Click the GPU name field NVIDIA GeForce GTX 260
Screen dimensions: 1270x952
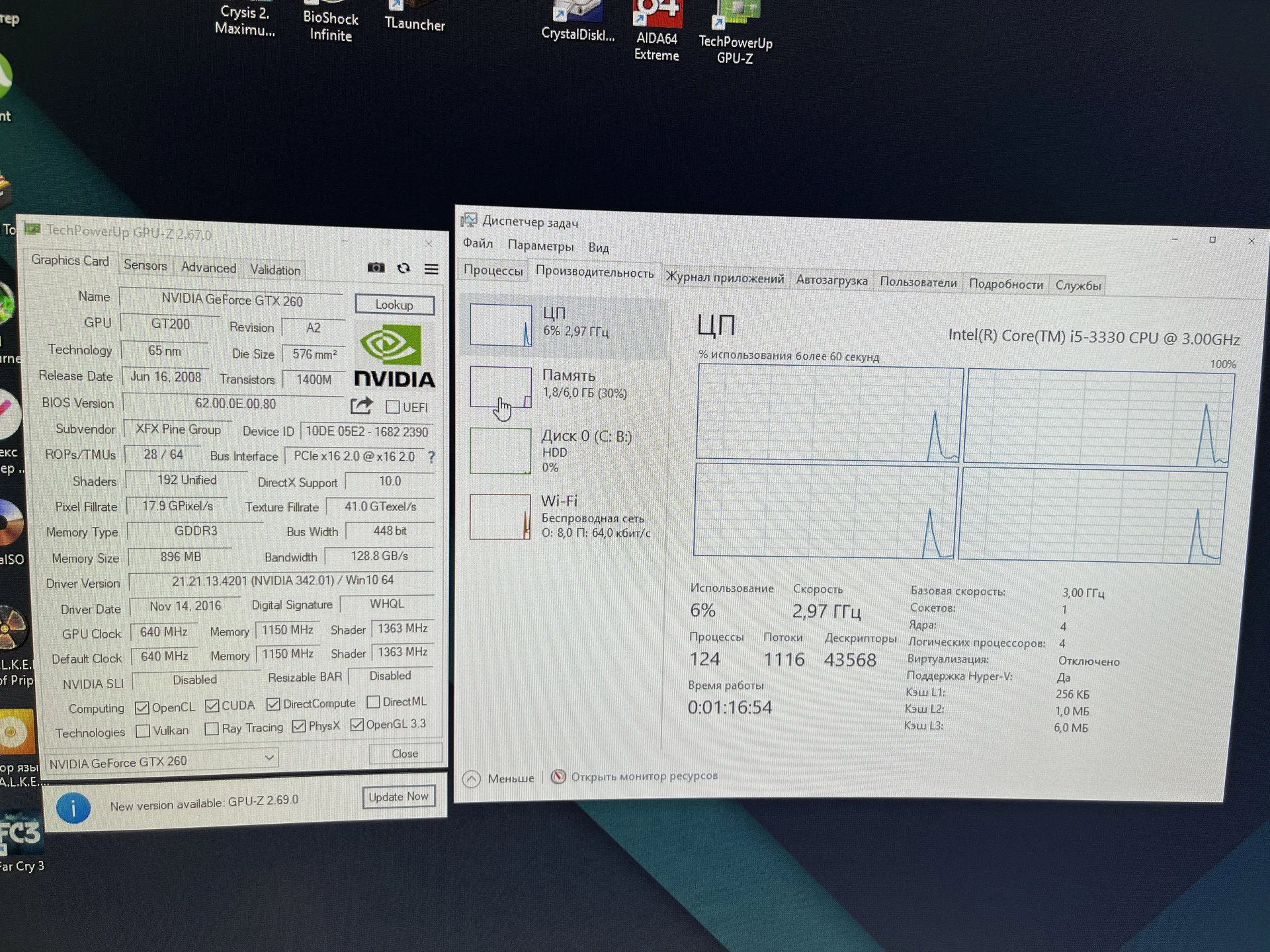232,300
